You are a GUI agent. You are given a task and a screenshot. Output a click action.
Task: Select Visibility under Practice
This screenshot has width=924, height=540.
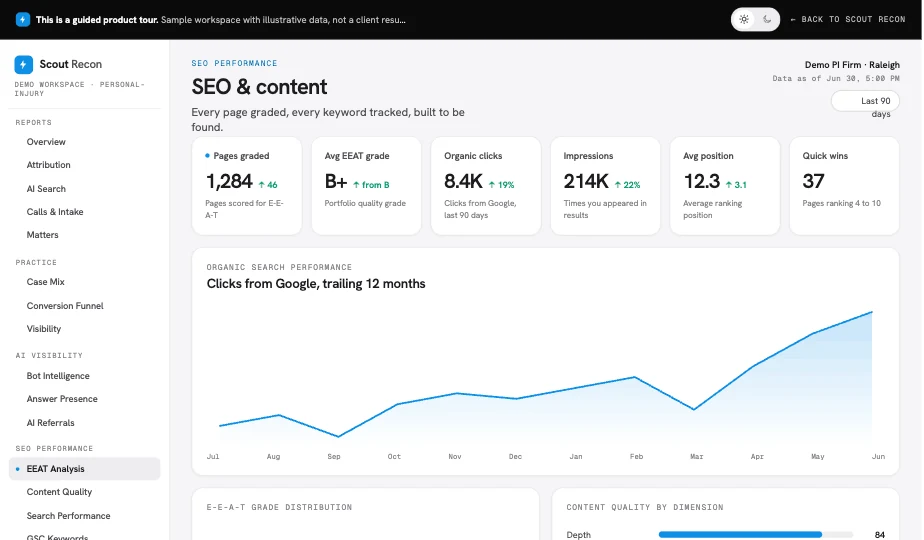[x=44, y=329]
